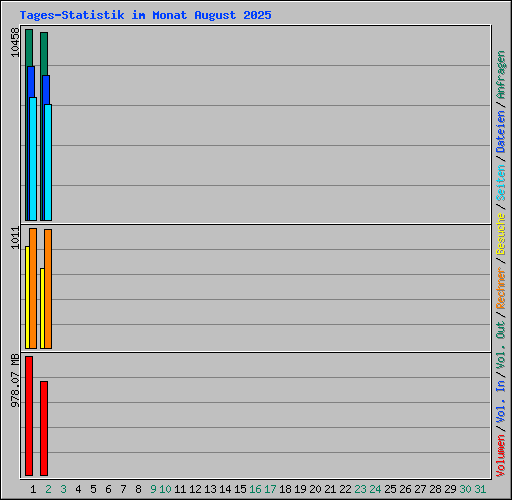Click the Volumen legend label
Screen dimensions: 512x500
point(500,456)
